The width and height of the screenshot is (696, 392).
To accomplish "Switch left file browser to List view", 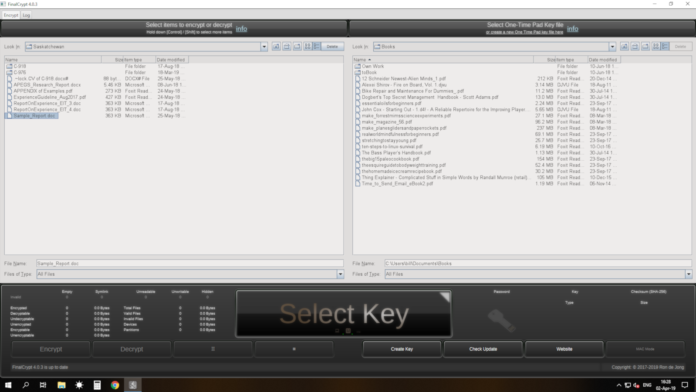I will point(308,47).
